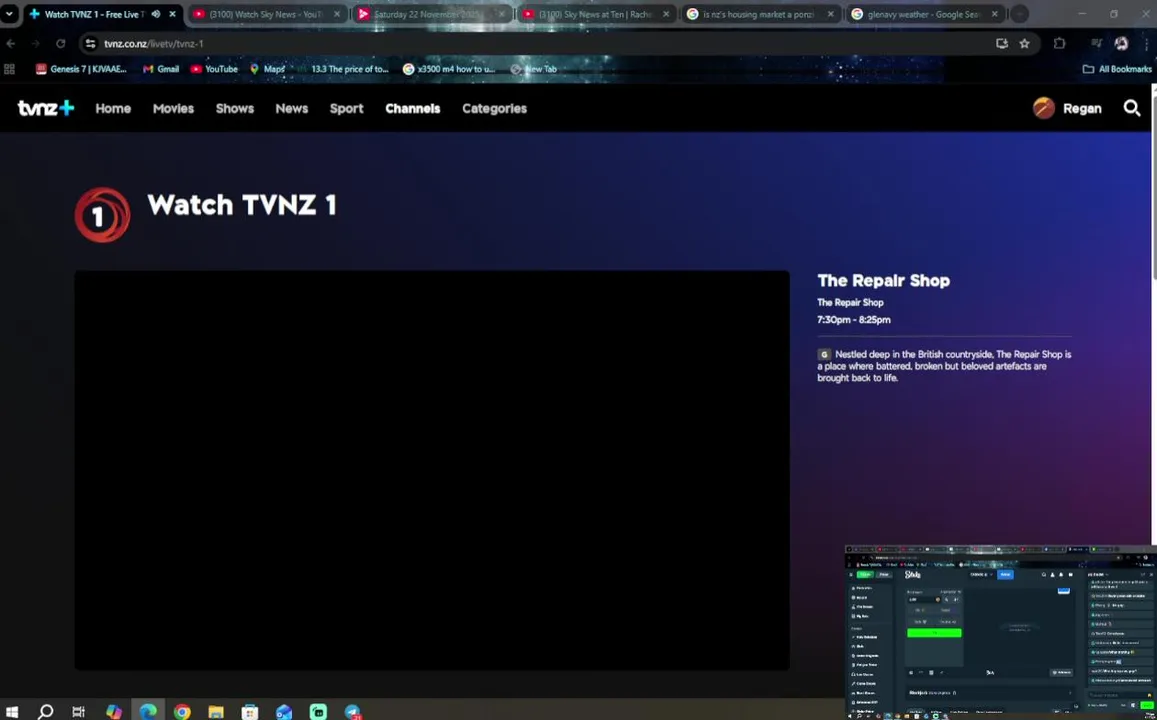Open the tab search dropdown arrow
The image size is (1157, 720).
9,14
